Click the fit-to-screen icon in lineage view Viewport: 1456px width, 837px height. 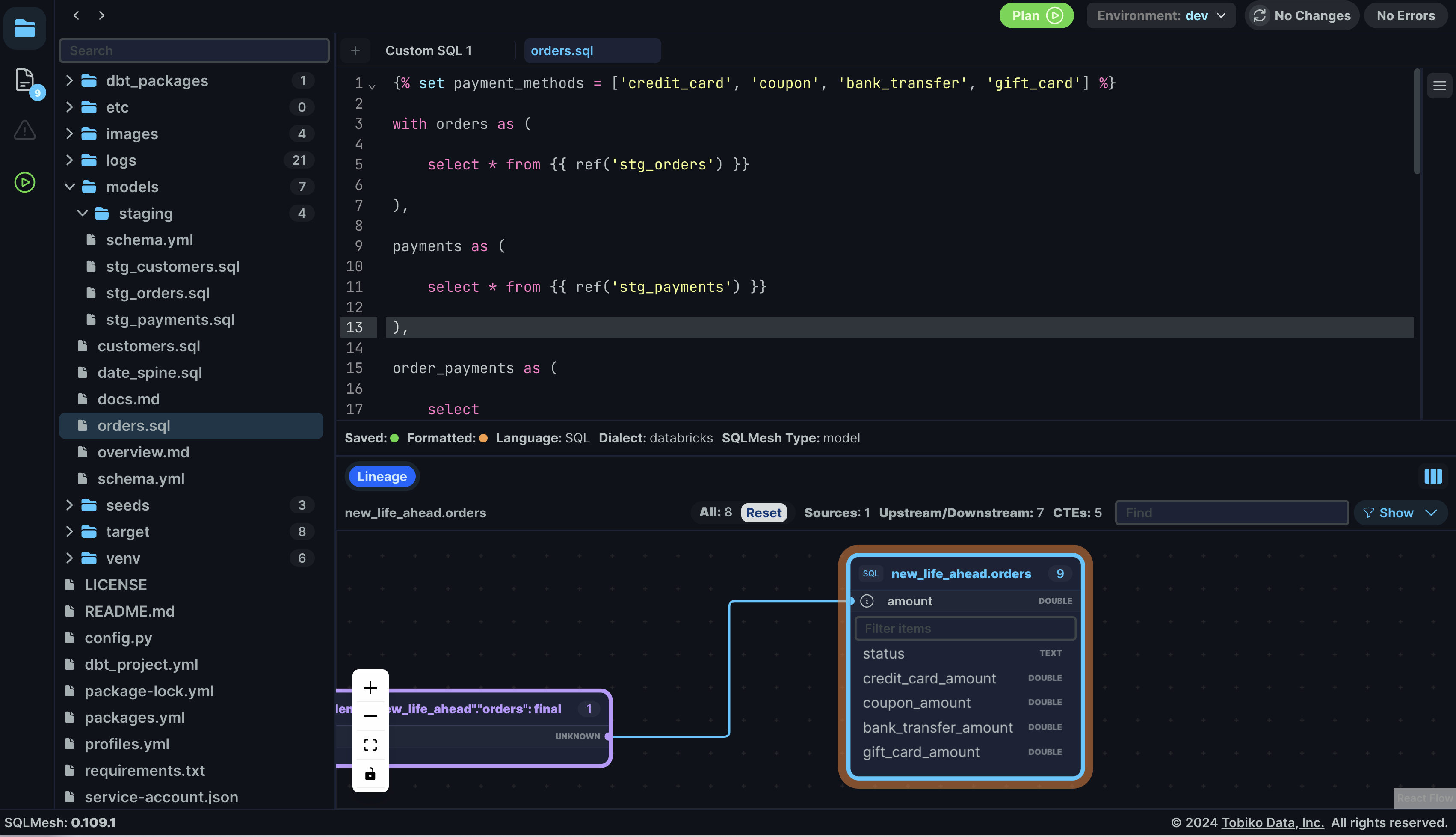tap(369, 745)
